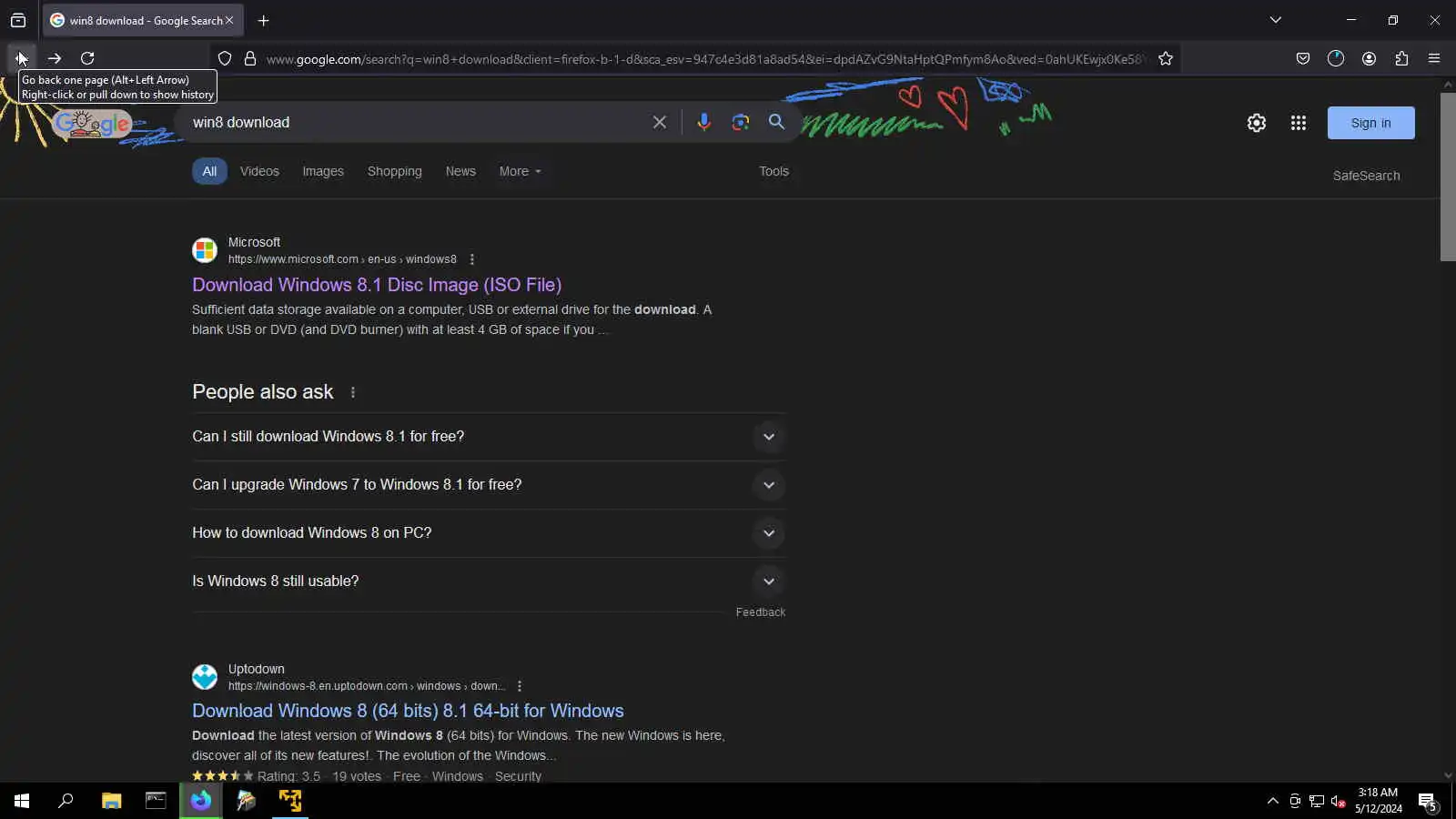Expand 'Is Windows 8 still usable?' question
This screenshot has width=1456, height=819.
489,581
